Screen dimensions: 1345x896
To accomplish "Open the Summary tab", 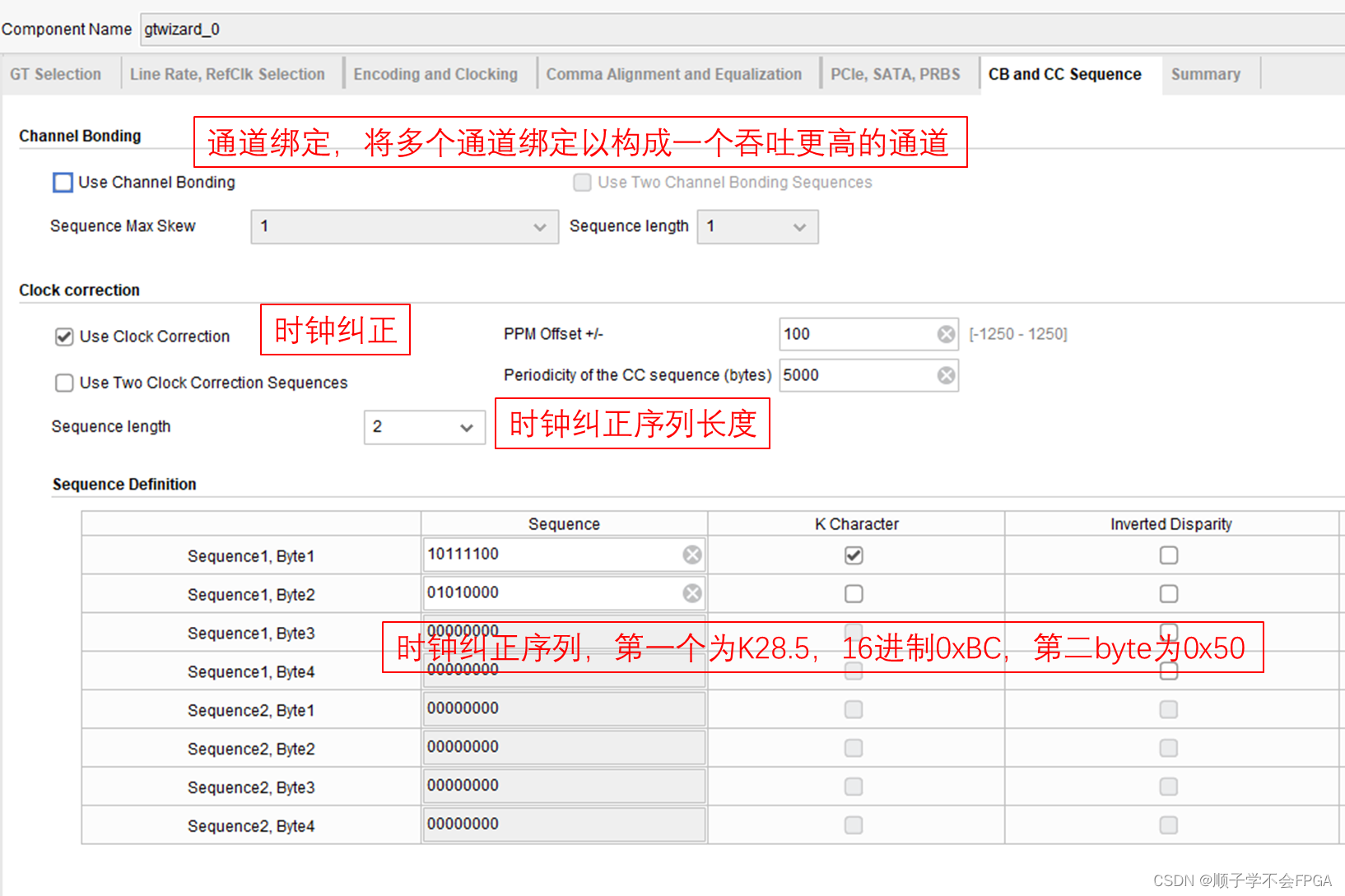I will tap(1206, 74).
